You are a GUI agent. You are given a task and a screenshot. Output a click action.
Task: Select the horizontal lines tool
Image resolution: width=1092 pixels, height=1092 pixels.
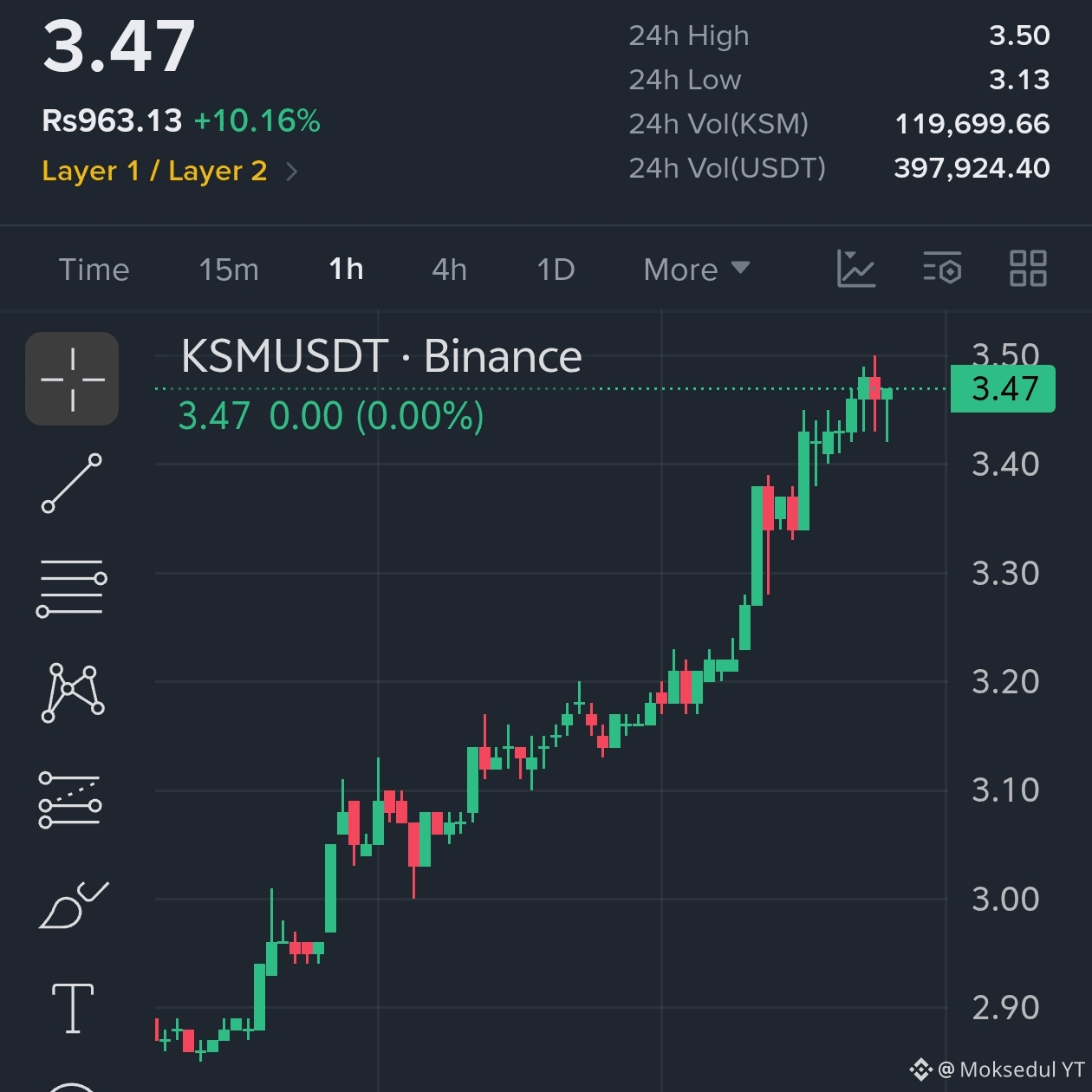(x=72, y=588)
